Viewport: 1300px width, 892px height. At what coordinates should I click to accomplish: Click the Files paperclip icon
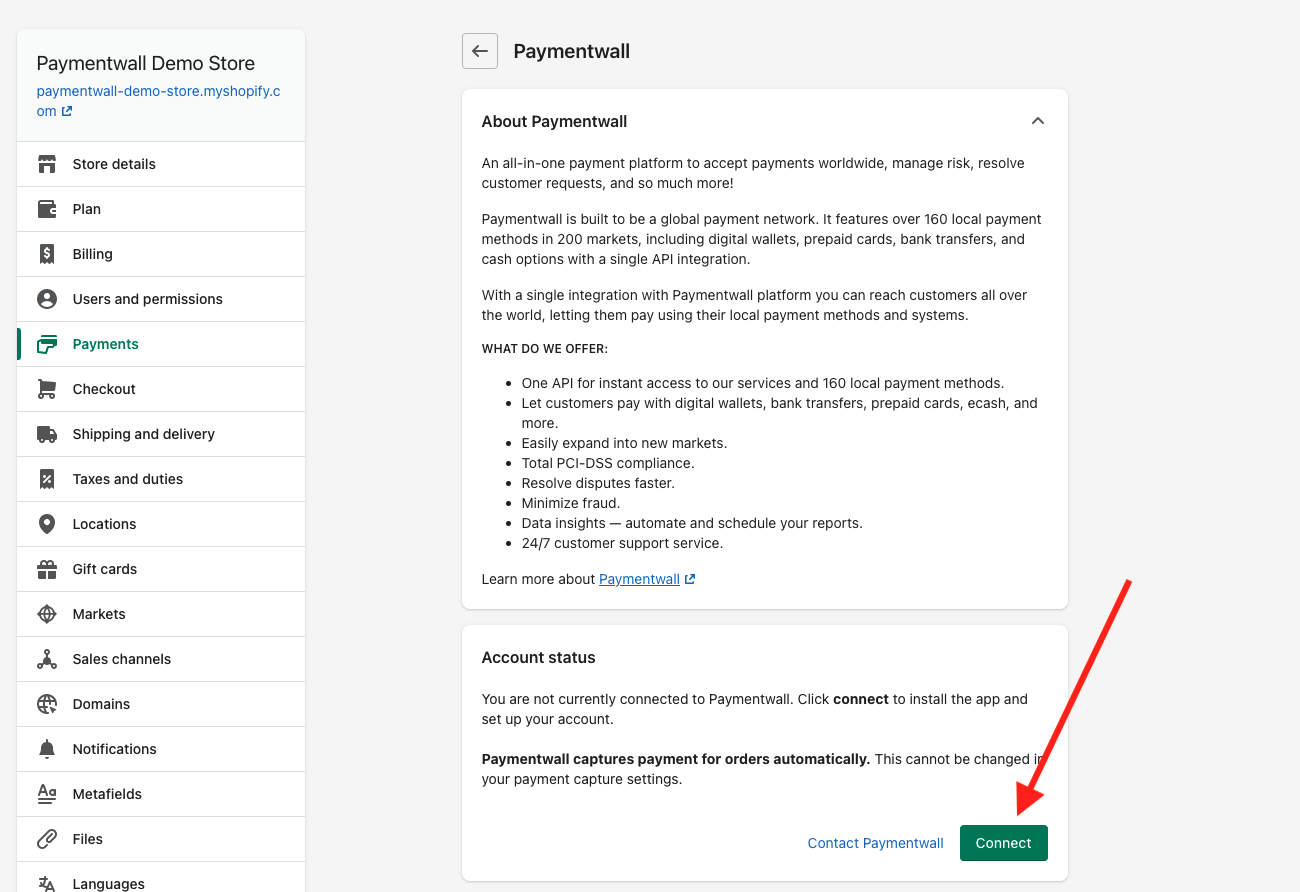pos(47,839)
